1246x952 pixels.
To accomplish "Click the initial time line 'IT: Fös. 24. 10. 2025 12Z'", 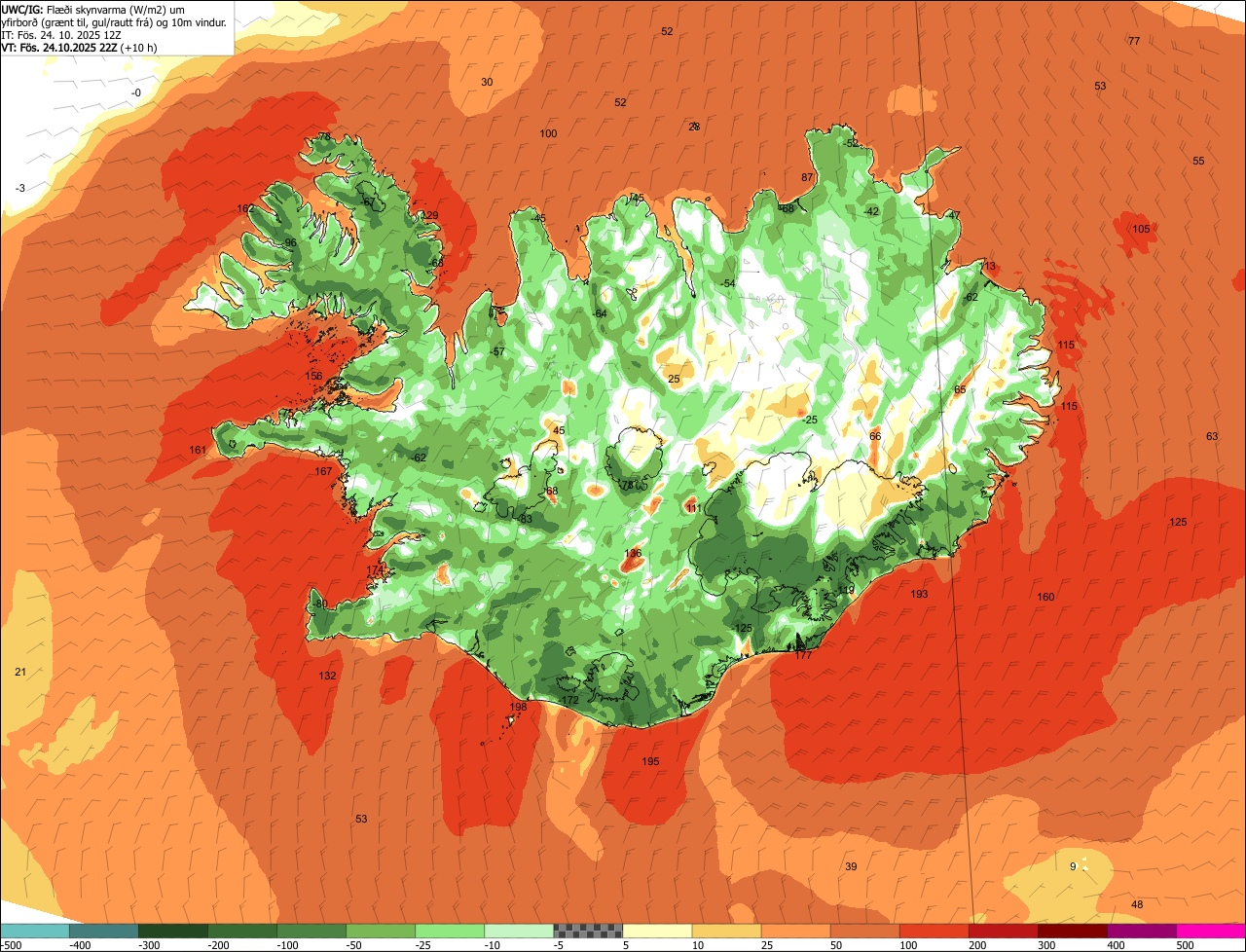I will click(60, 34).
